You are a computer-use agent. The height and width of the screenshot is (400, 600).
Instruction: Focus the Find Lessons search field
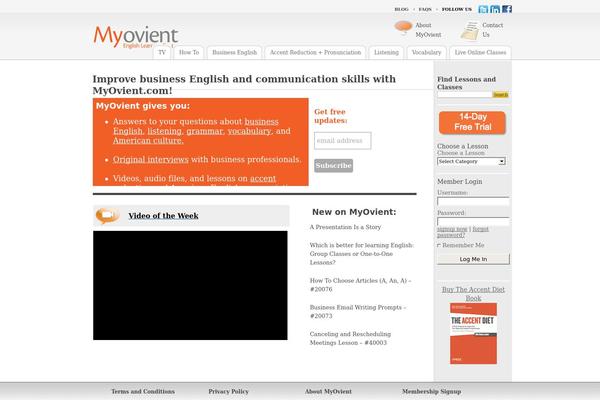tap(465, 95)
